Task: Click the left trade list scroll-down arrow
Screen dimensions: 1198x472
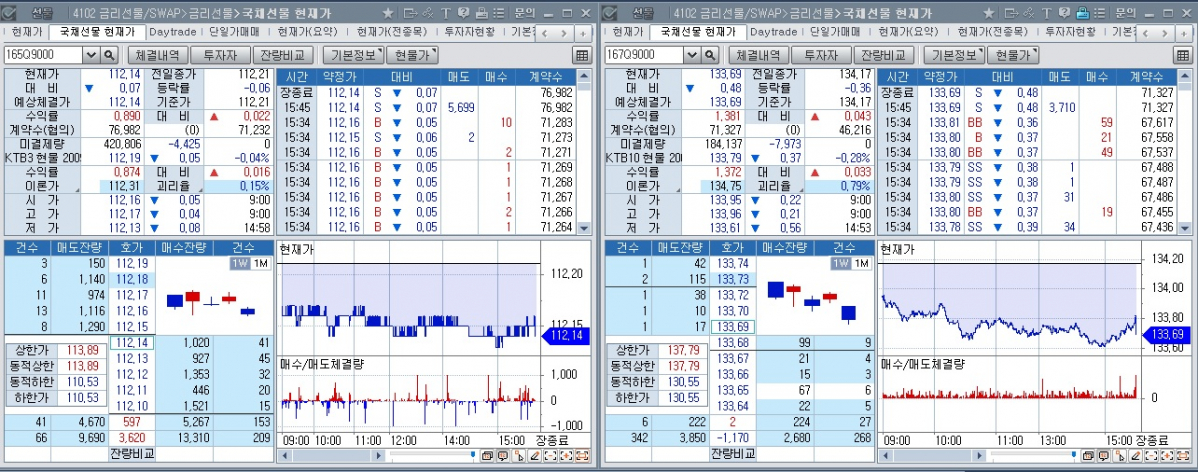Action: 584,228
